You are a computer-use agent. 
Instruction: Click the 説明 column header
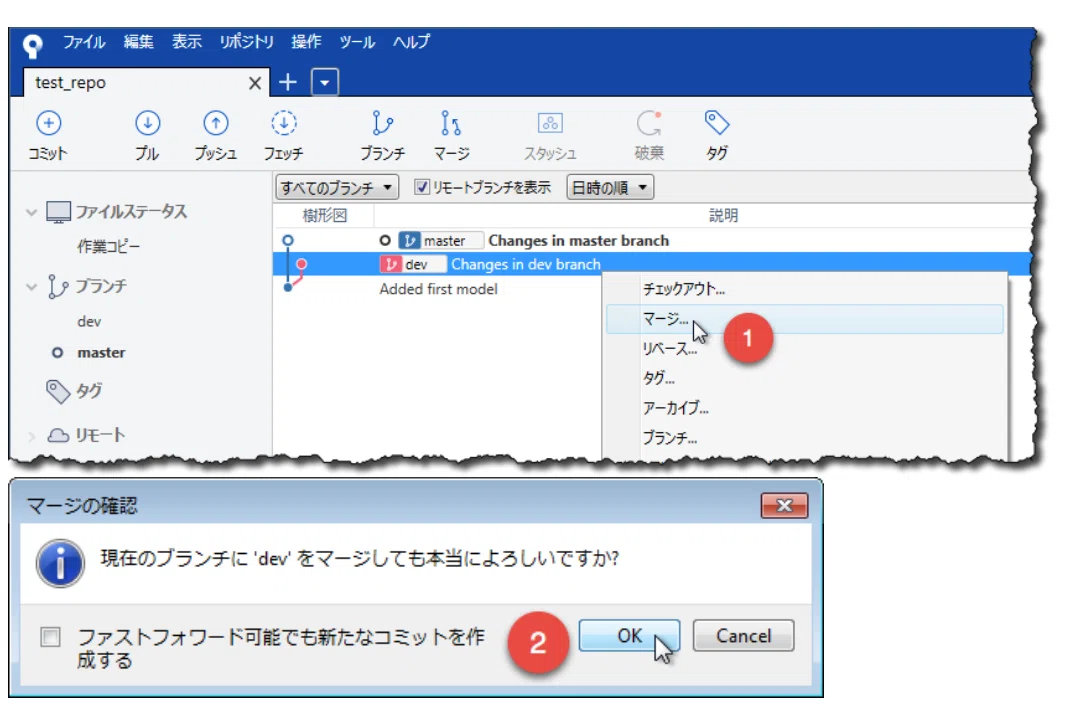click(x=723, y=216)
